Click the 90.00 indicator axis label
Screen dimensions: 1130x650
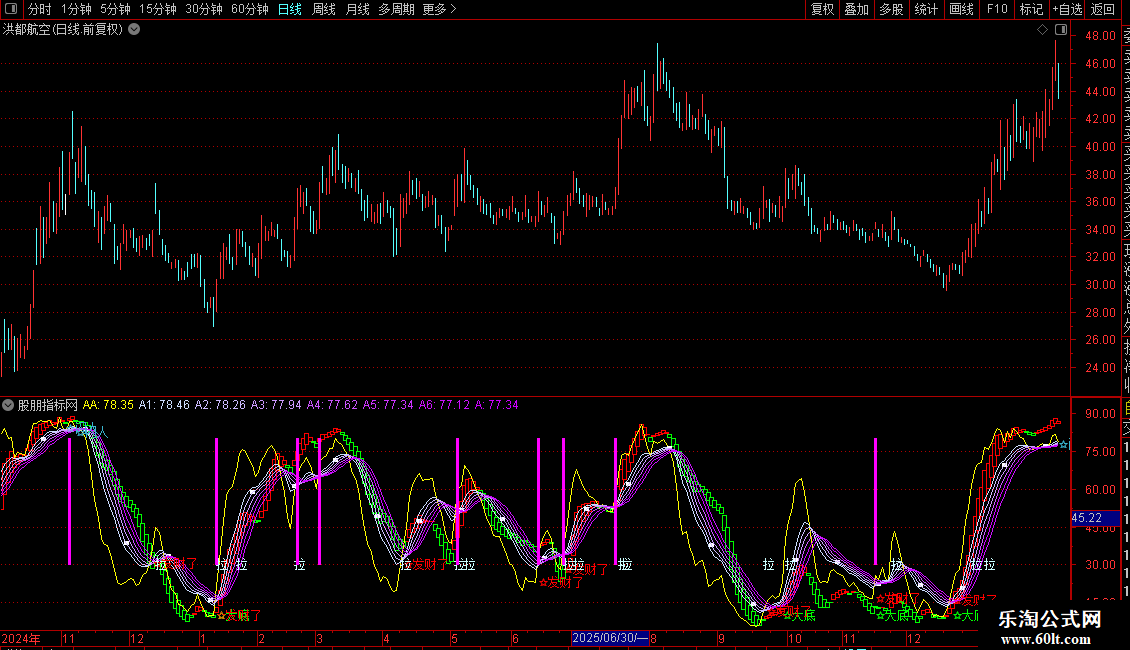click(x=1100, y=414)
